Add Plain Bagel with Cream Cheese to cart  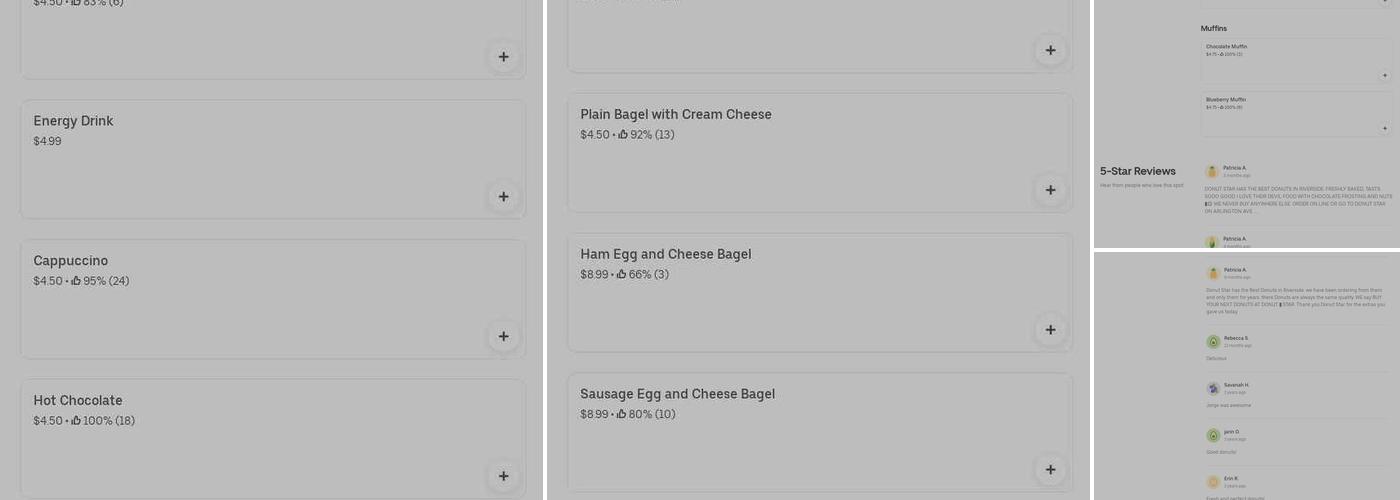(1050, 190)
